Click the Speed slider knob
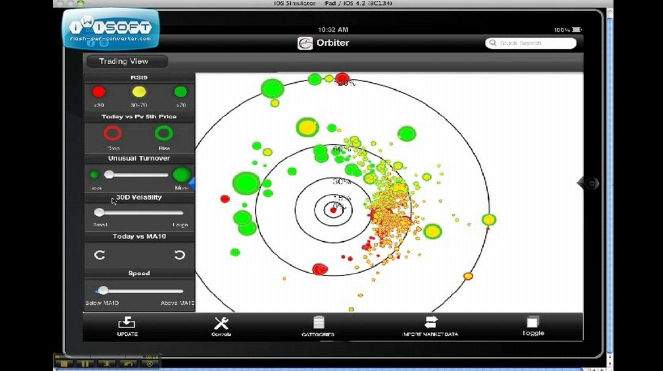663x371 pixels. pos(103,291)
